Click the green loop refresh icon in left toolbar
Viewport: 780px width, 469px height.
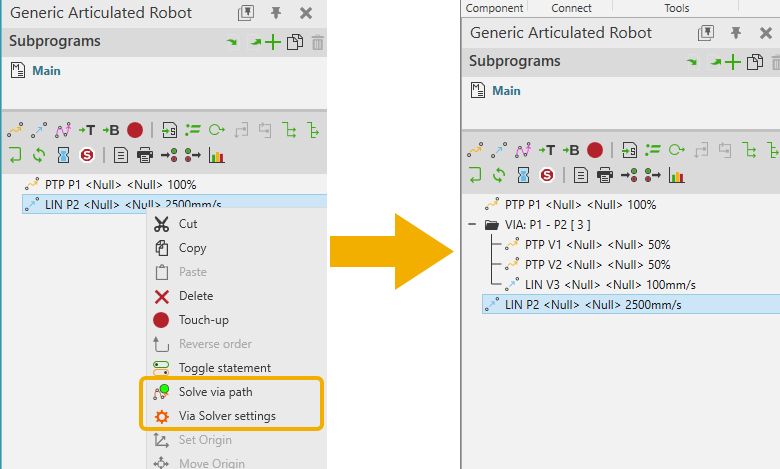pos(39,155)
